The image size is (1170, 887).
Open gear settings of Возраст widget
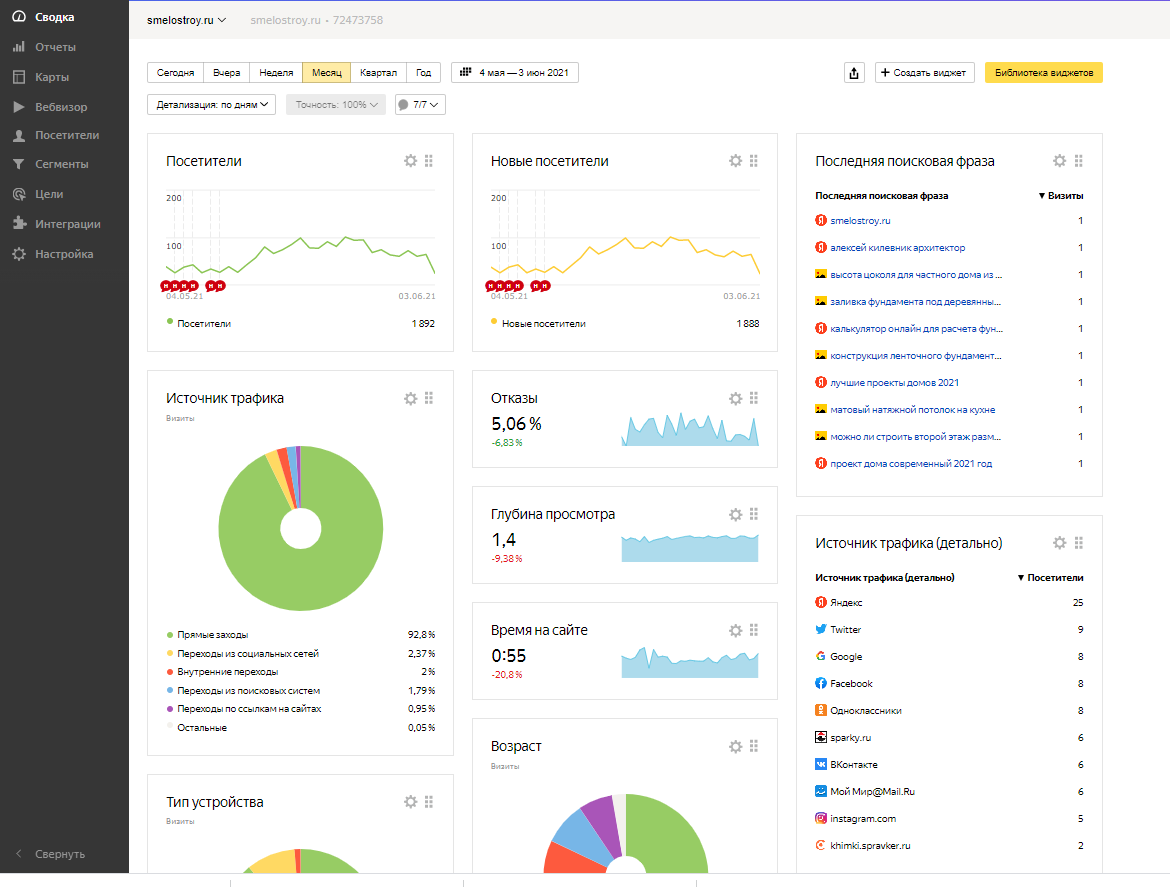tap(735, 746)
